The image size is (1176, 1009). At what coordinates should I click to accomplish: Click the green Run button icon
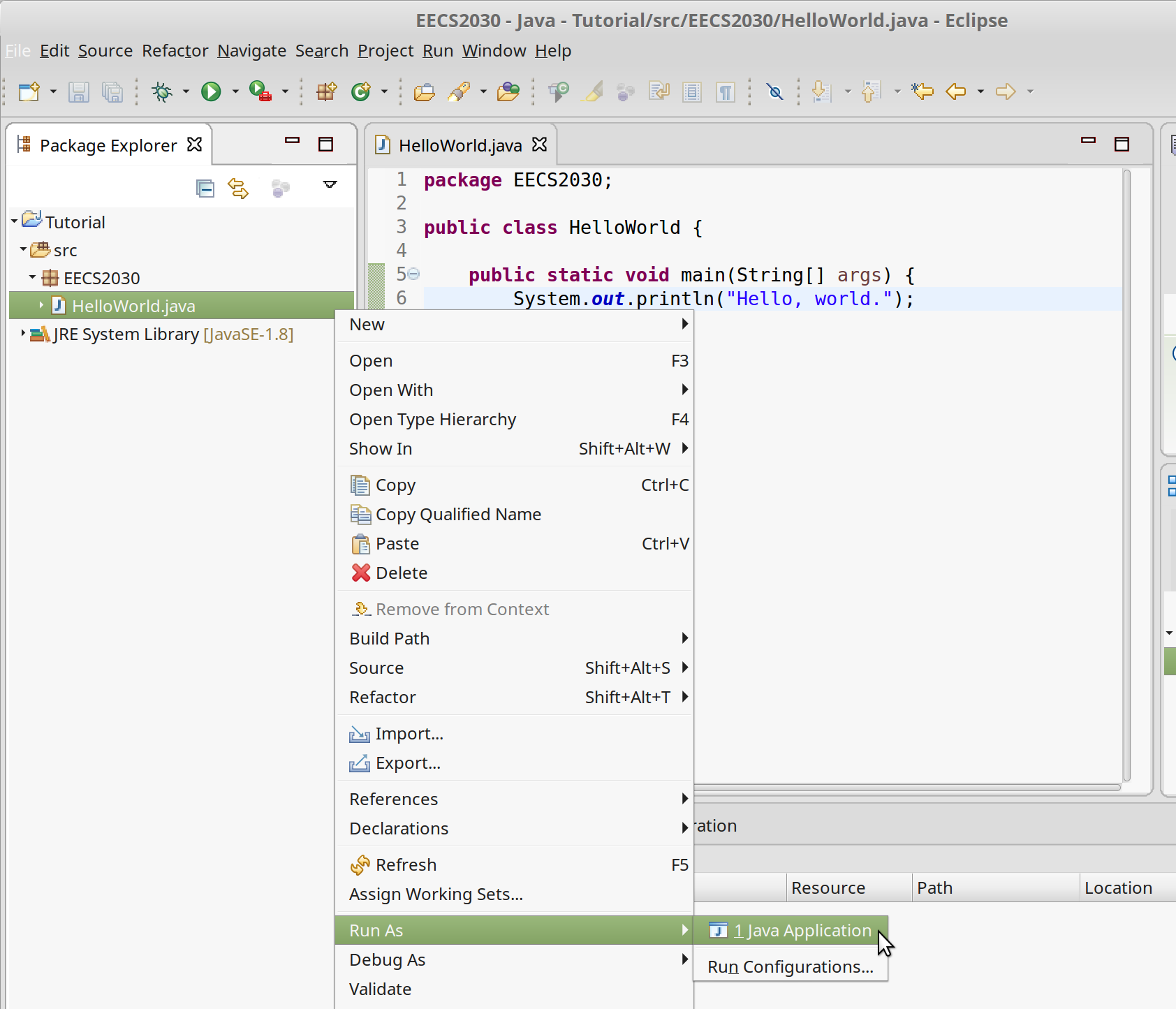coord(211,91)
